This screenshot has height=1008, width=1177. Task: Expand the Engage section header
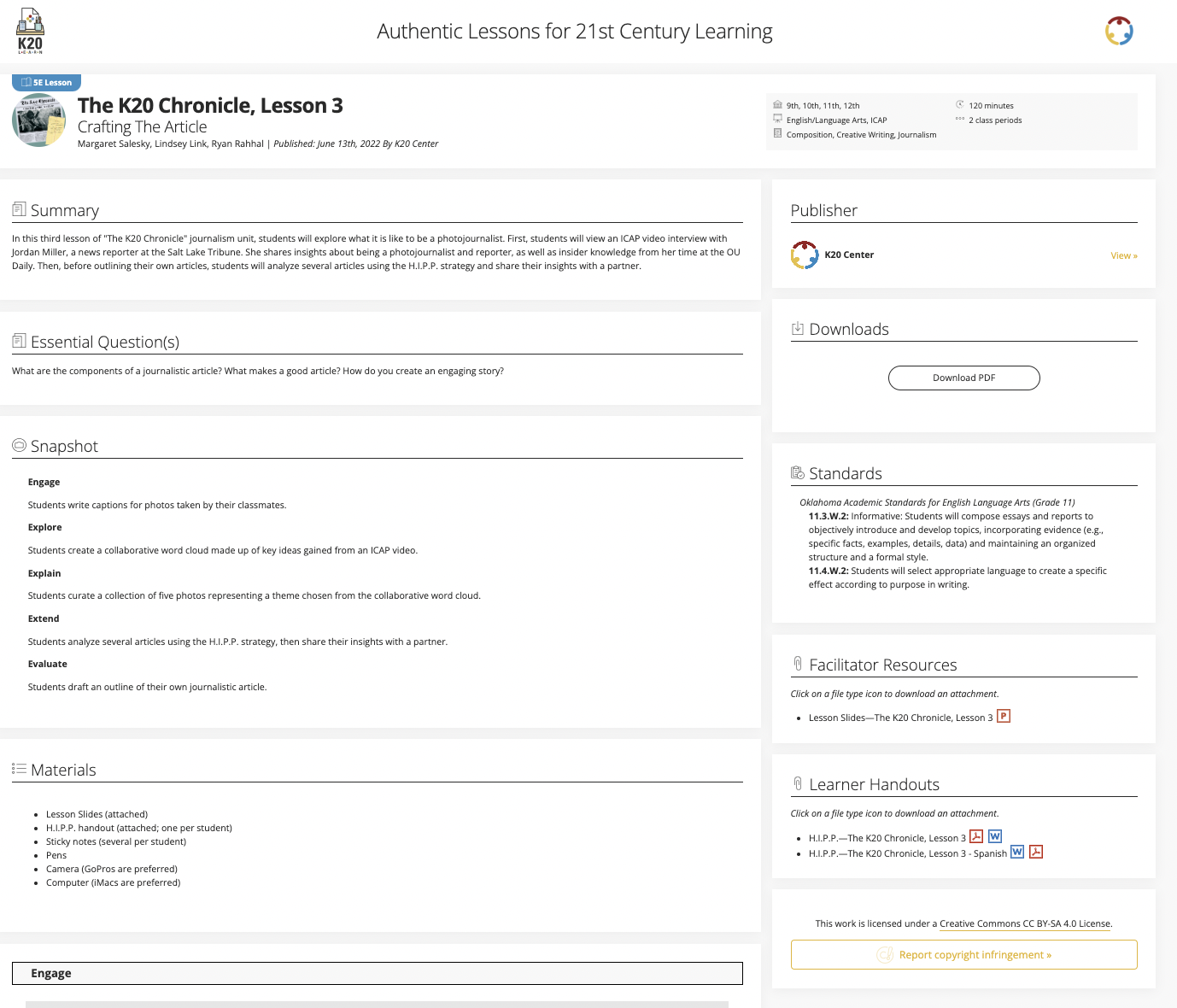click(x=378, y=973)
